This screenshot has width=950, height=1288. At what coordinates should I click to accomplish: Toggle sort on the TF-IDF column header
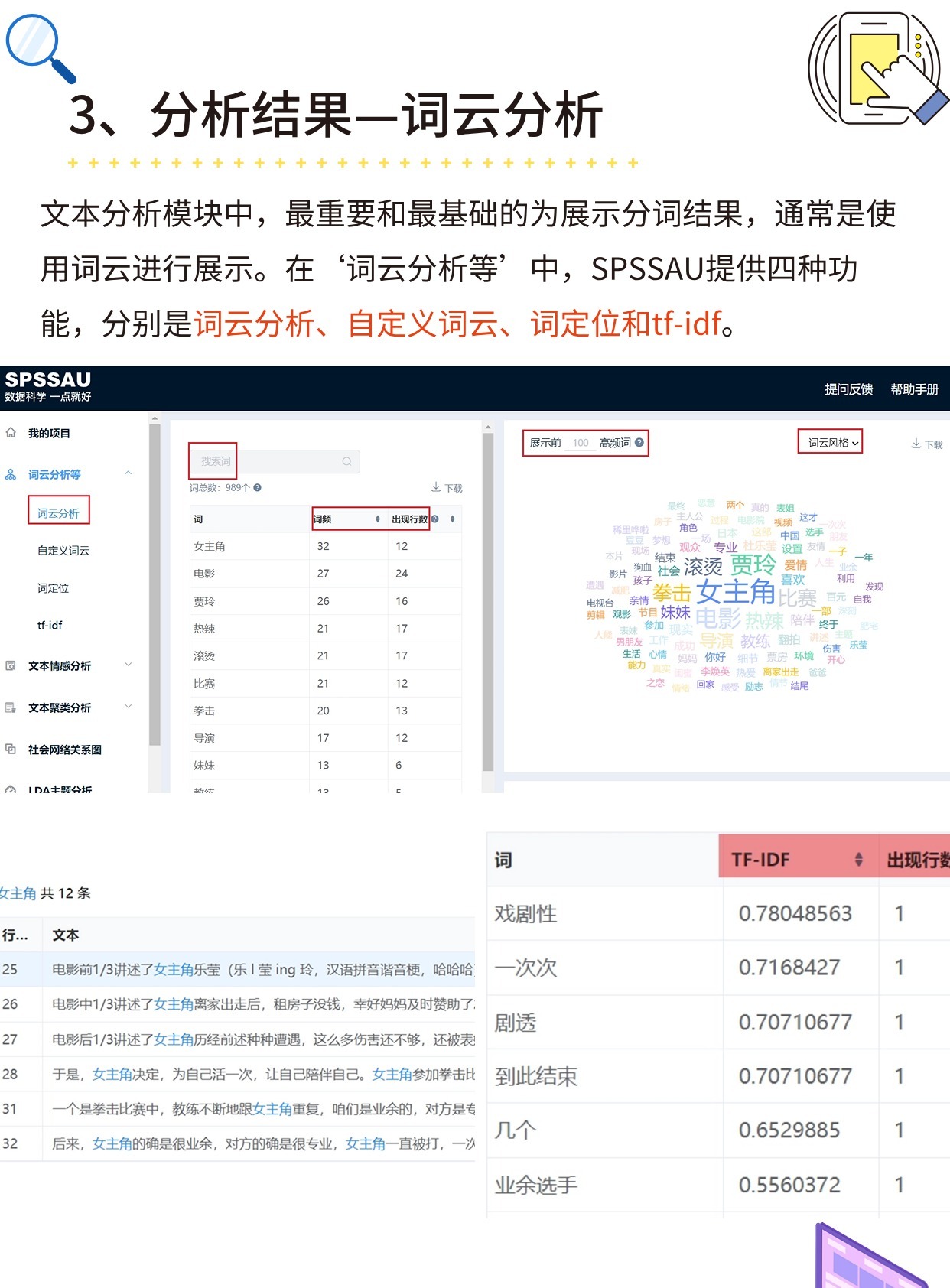(858, 860)
